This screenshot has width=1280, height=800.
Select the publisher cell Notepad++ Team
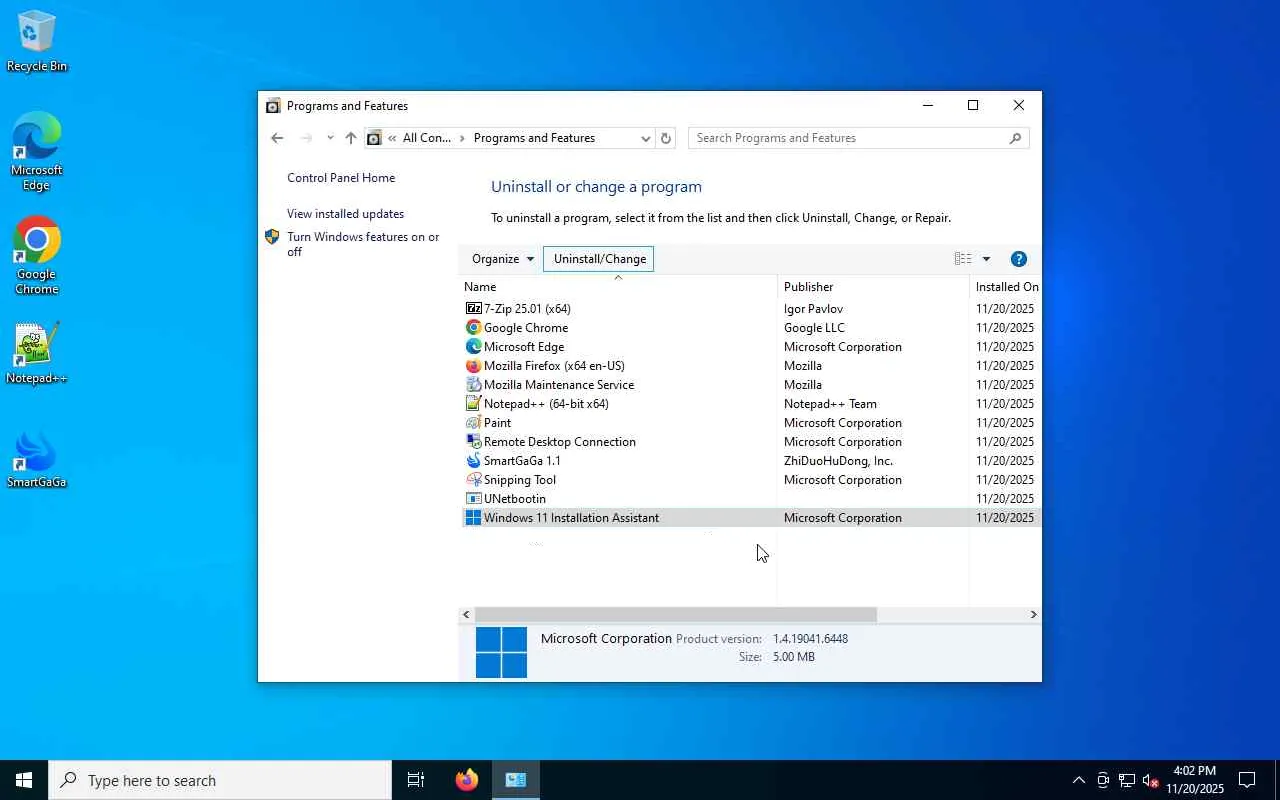[830, 404]
